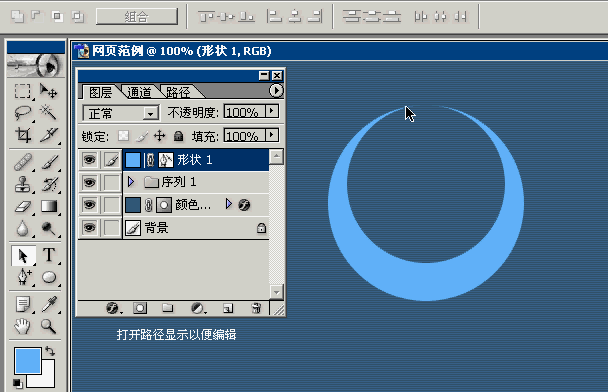Screen dimensions: 608x392
Task: Select the Blur tool
Action: click(22, 228)
